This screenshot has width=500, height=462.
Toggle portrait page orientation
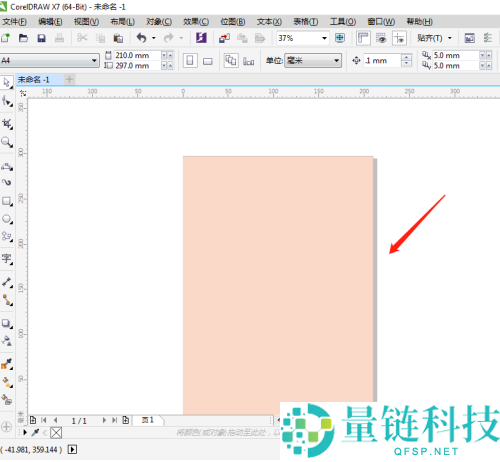tap(190, 61)
